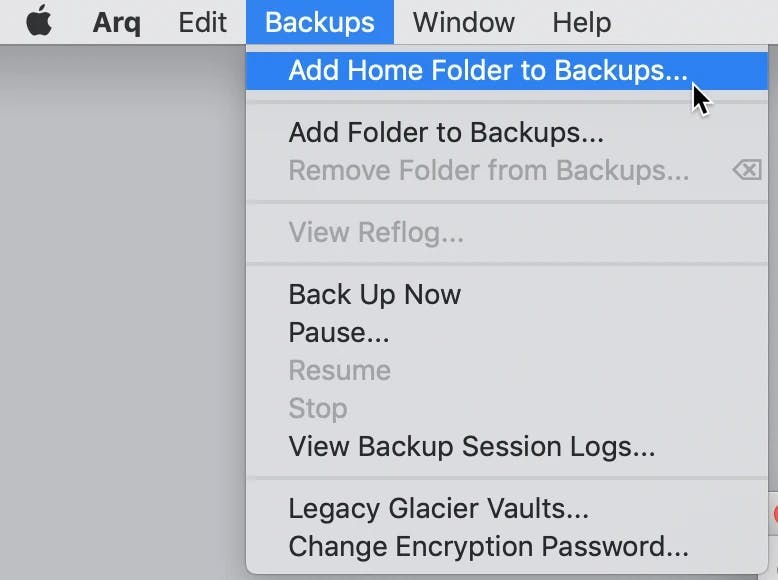Open View Backup Session Logs

pos(507,446)
